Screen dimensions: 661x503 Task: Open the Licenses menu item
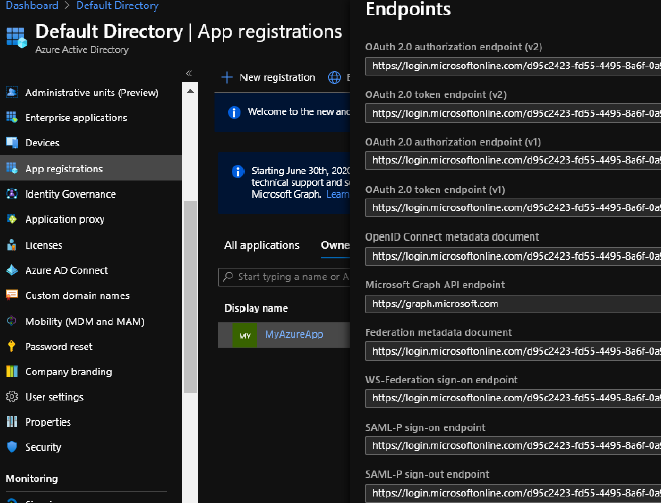[x=43, y=245]
